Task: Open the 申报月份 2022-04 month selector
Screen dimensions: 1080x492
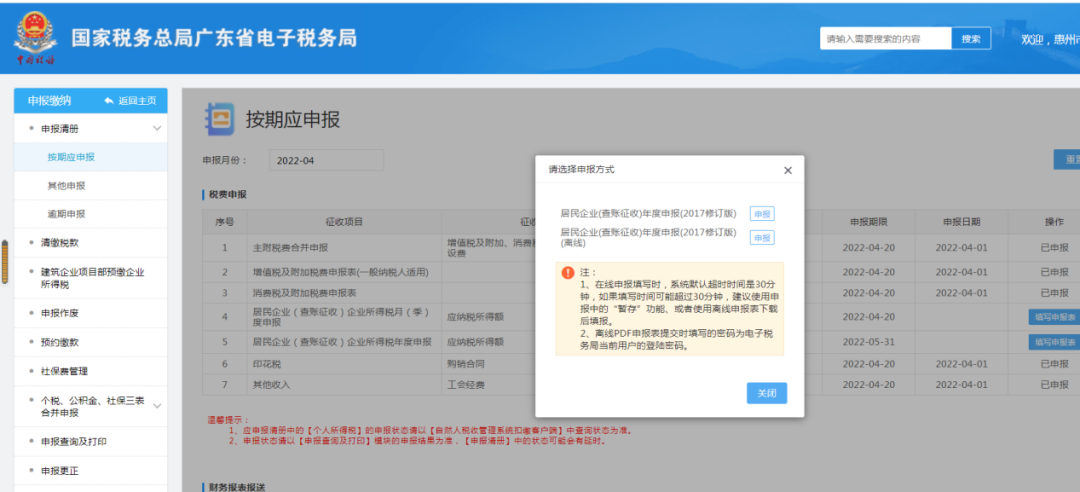Action: 326,161
